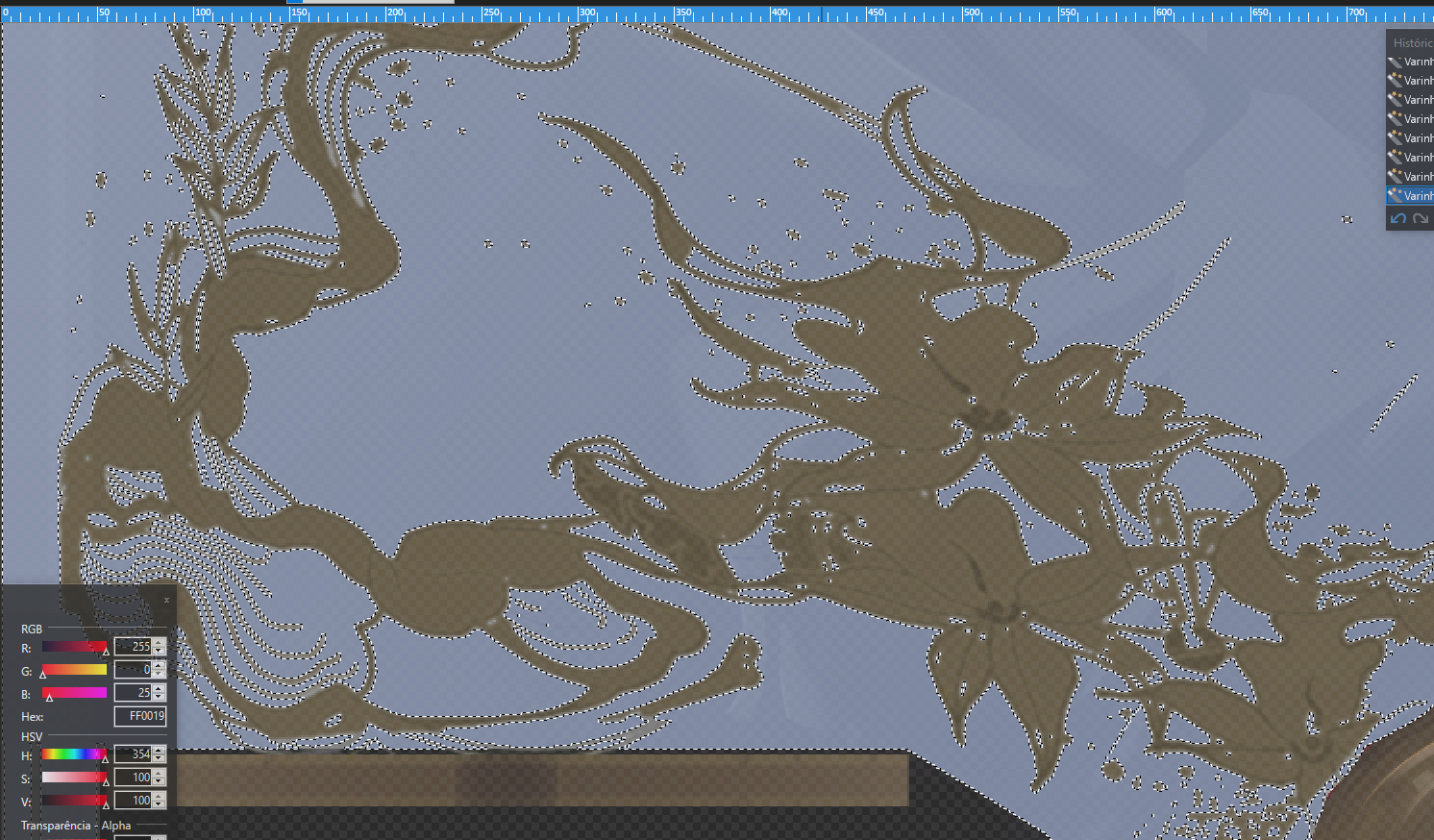Focus the G value field showing 0
1434x840 pixels.
point(134,670)
